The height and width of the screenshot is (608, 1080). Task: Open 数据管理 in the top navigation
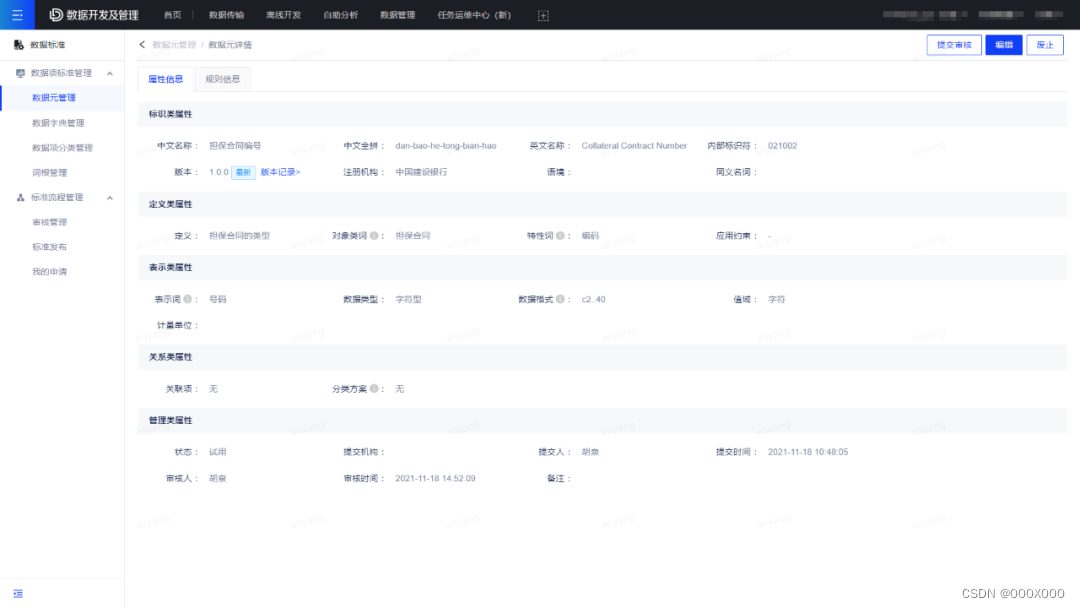[x=397, y=15]
